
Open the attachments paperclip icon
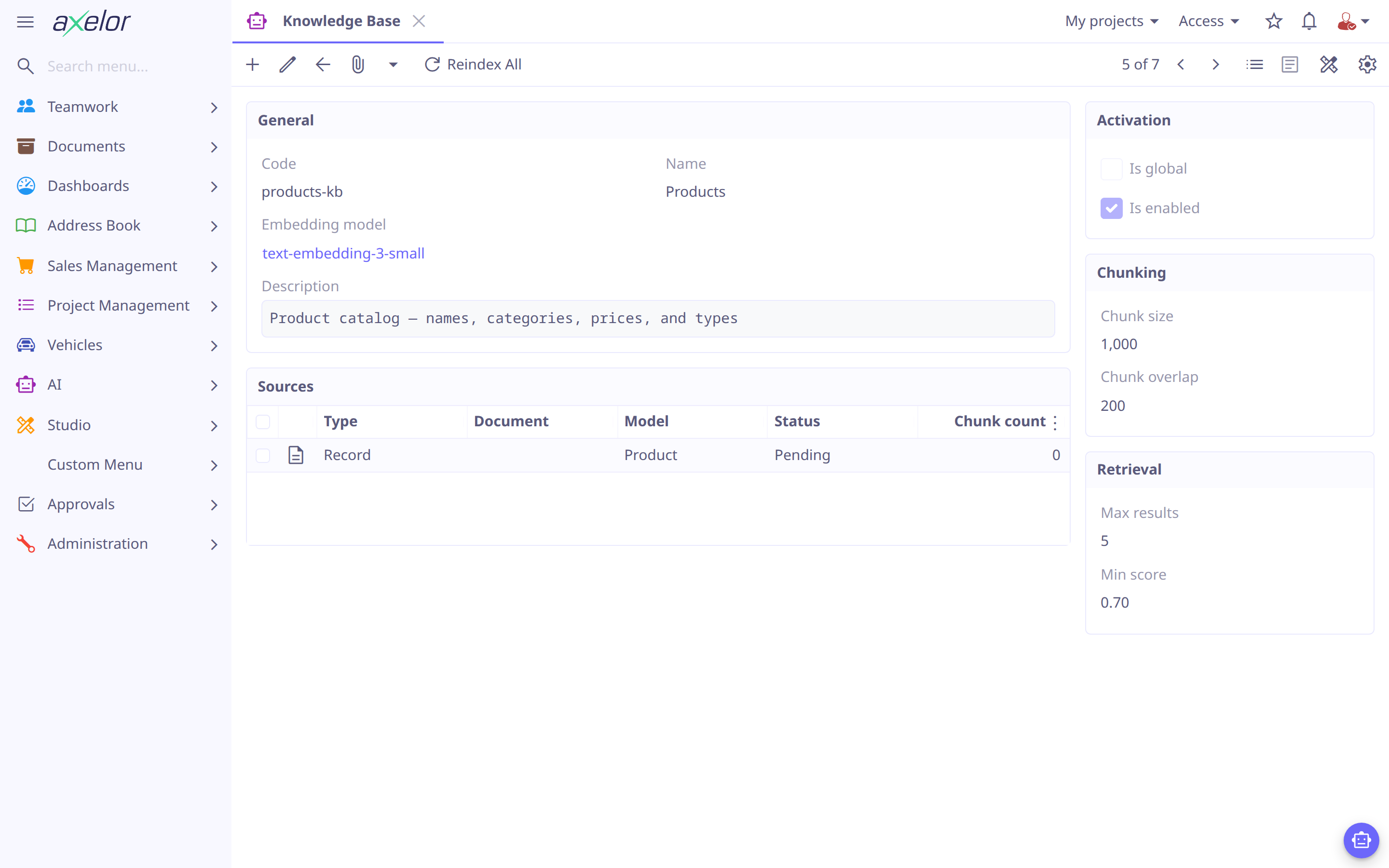(358, 64)
